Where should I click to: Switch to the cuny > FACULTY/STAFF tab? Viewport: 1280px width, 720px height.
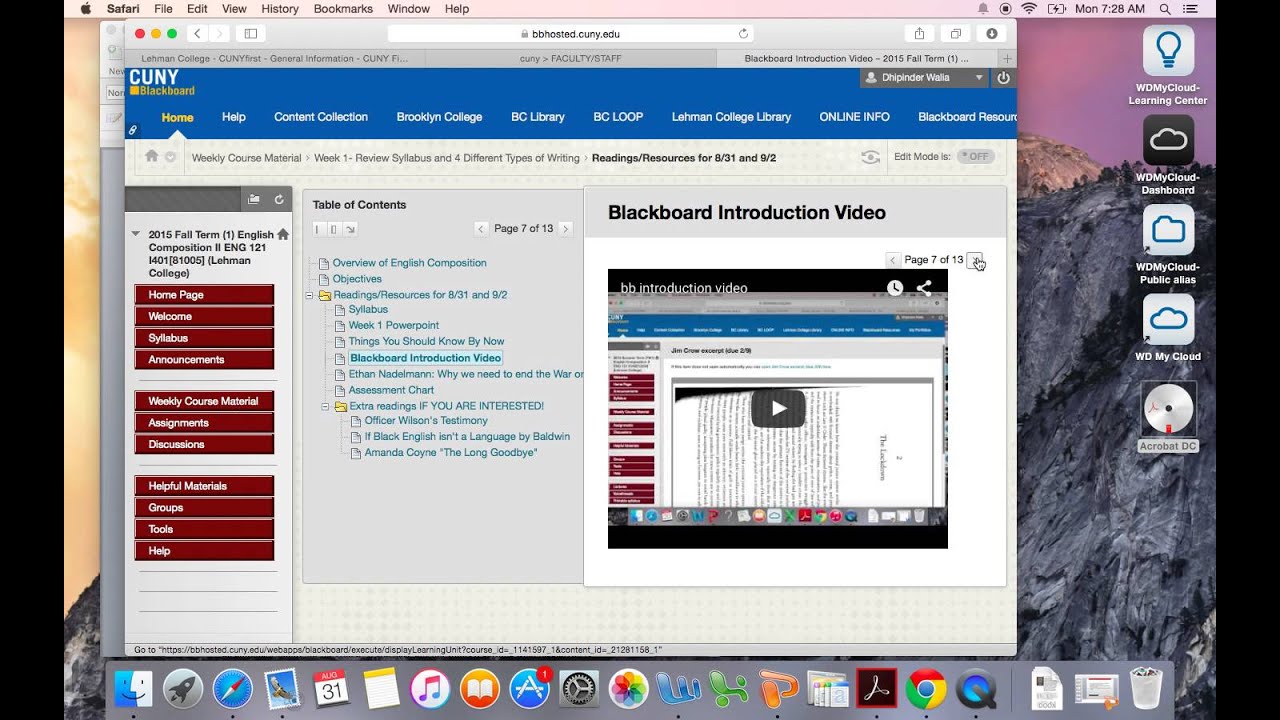(570, 59)
